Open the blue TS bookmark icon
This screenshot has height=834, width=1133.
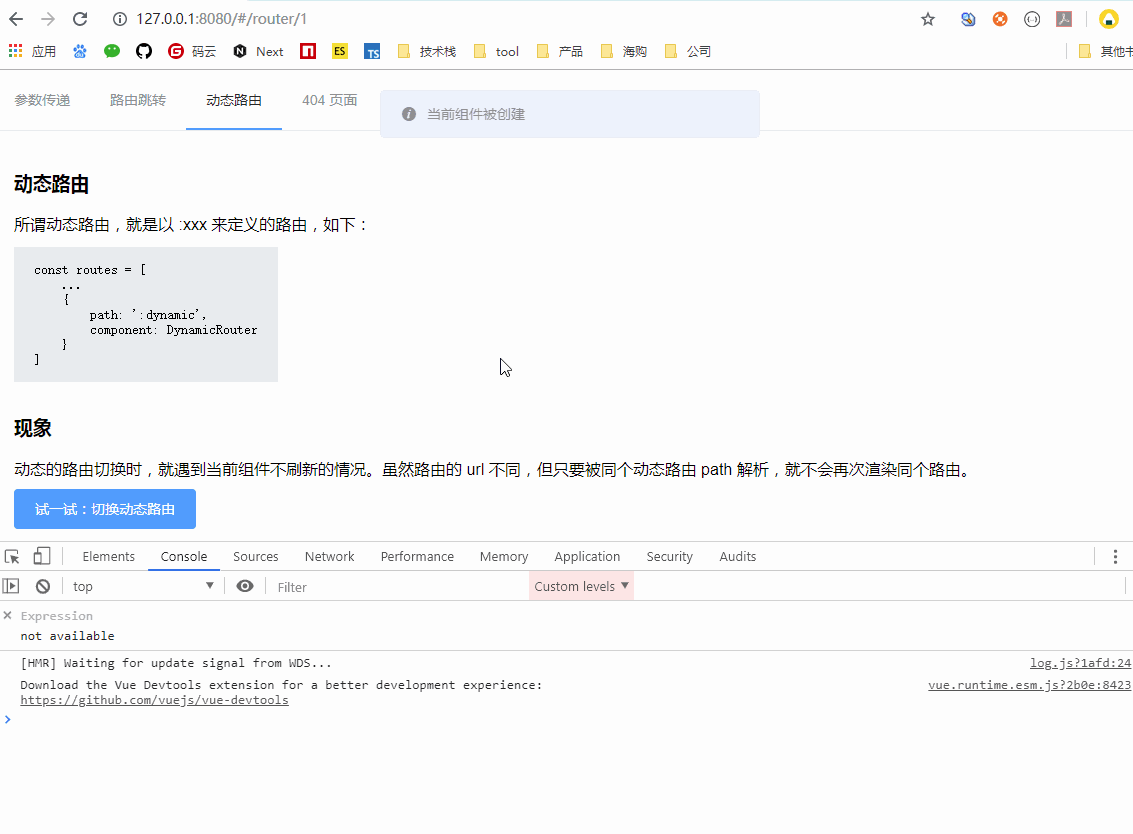[x=372, y=51]
